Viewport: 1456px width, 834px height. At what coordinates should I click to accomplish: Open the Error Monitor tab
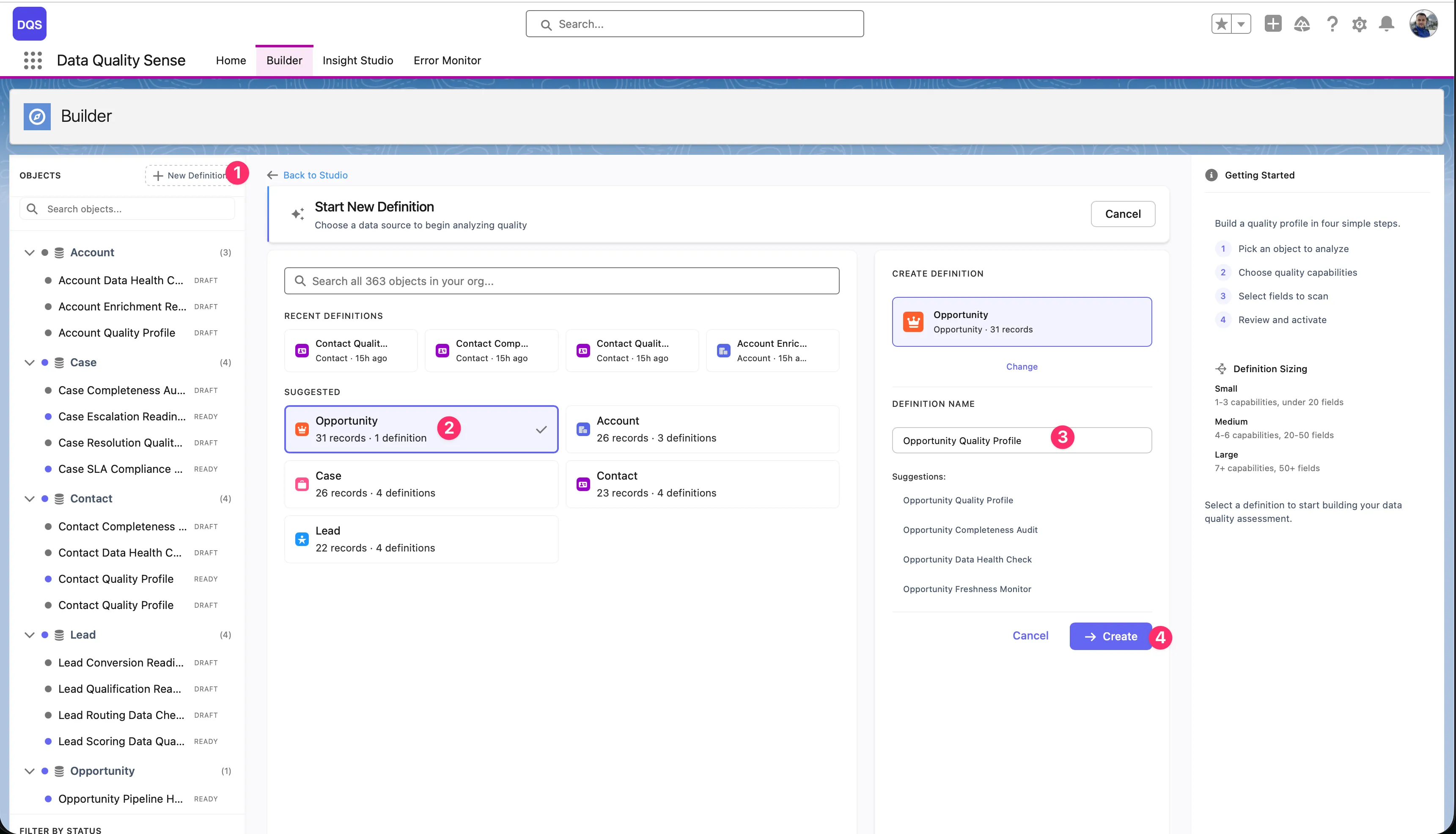coord(448,60)
